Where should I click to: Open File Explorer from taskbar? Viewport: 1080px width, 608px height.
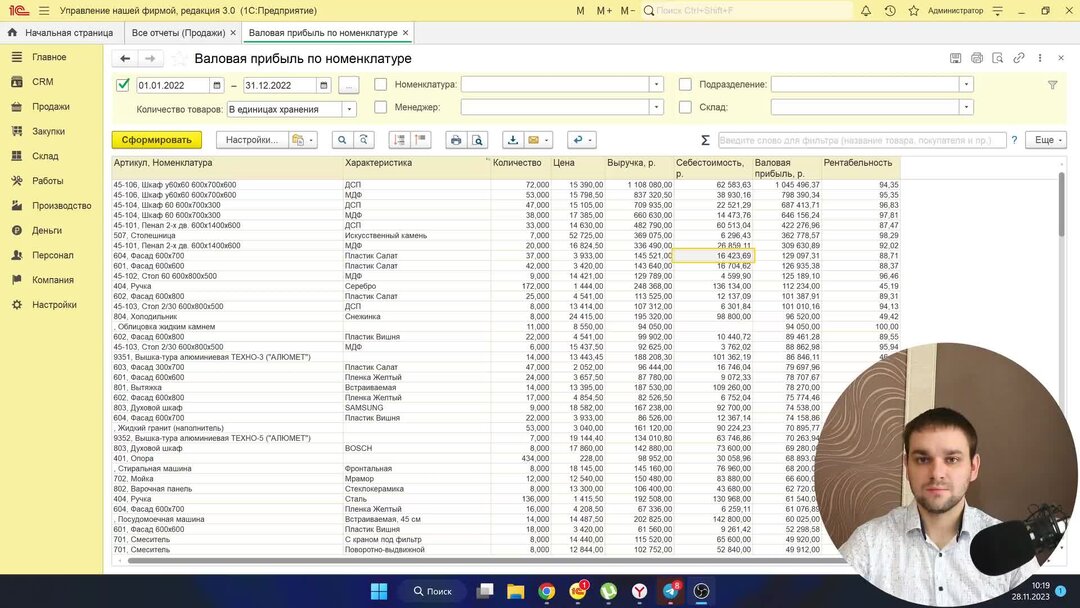tap(515, 591)
